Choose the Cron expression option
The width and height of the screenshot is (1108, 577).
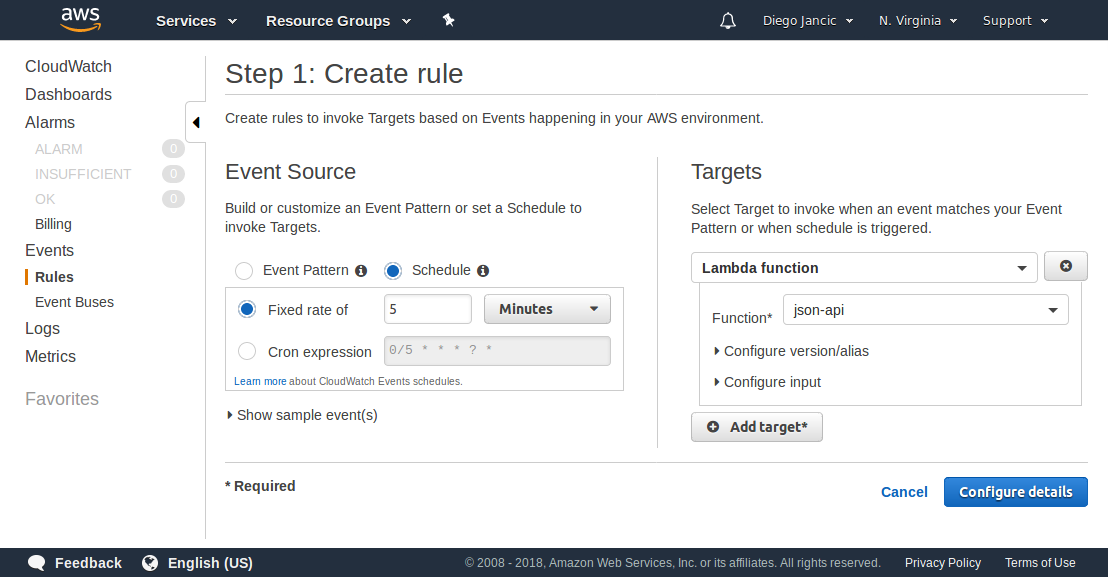tap(247, 351)
